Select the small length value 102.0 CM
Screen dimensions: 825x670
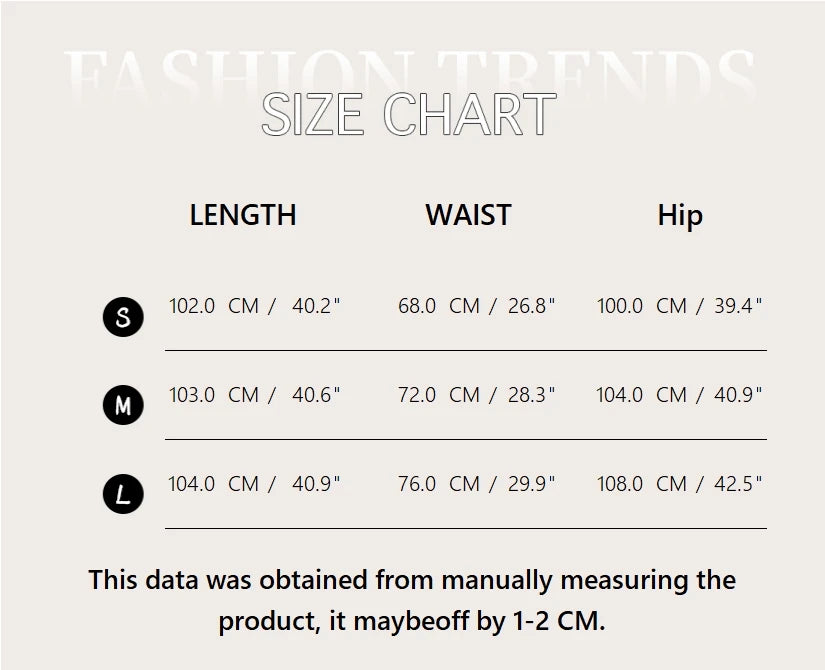pos(214,306)
